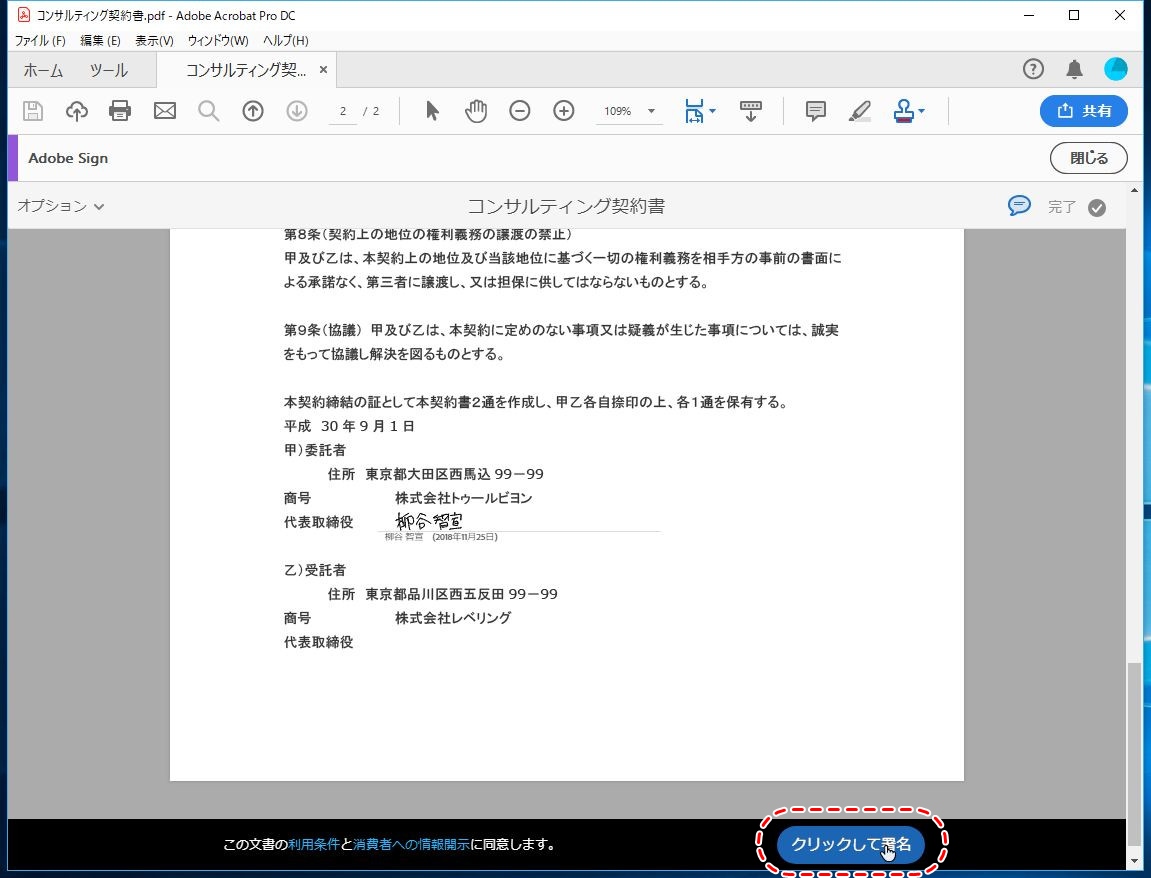
Task: Add a sticky note comment
Action: pyautogui.click(x=815, y=111)
